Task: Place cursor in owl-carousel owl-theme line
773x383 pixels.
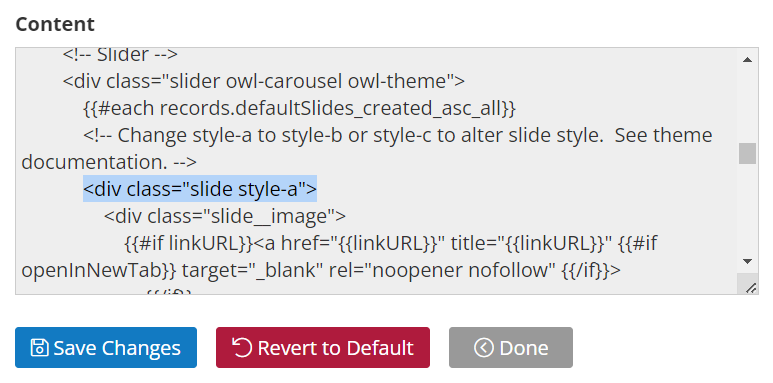Action: click(264, 81)
